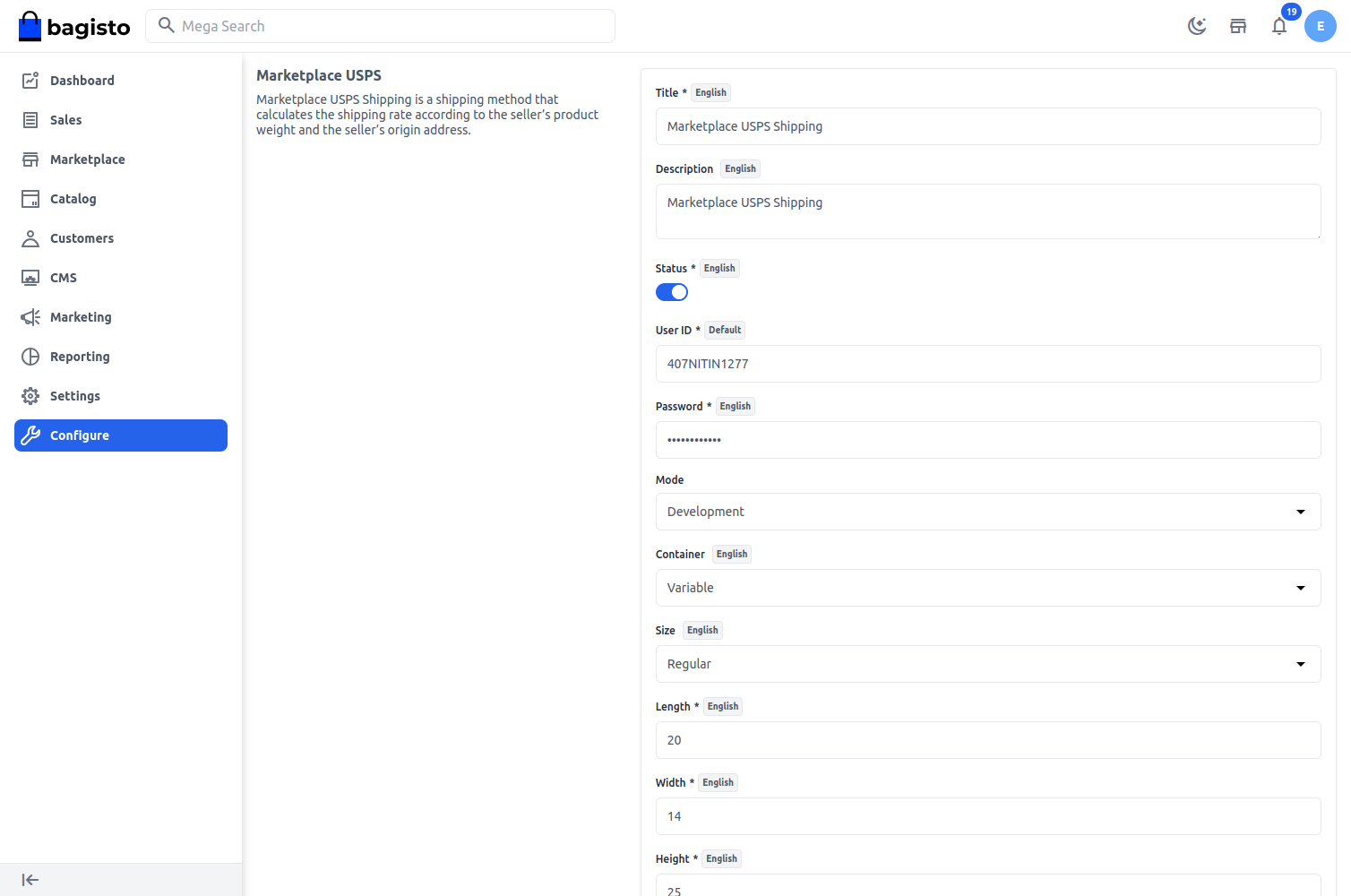Open the Reporting menu item
This screenshot has height=896, width=1351.
(x=121, y=357)
